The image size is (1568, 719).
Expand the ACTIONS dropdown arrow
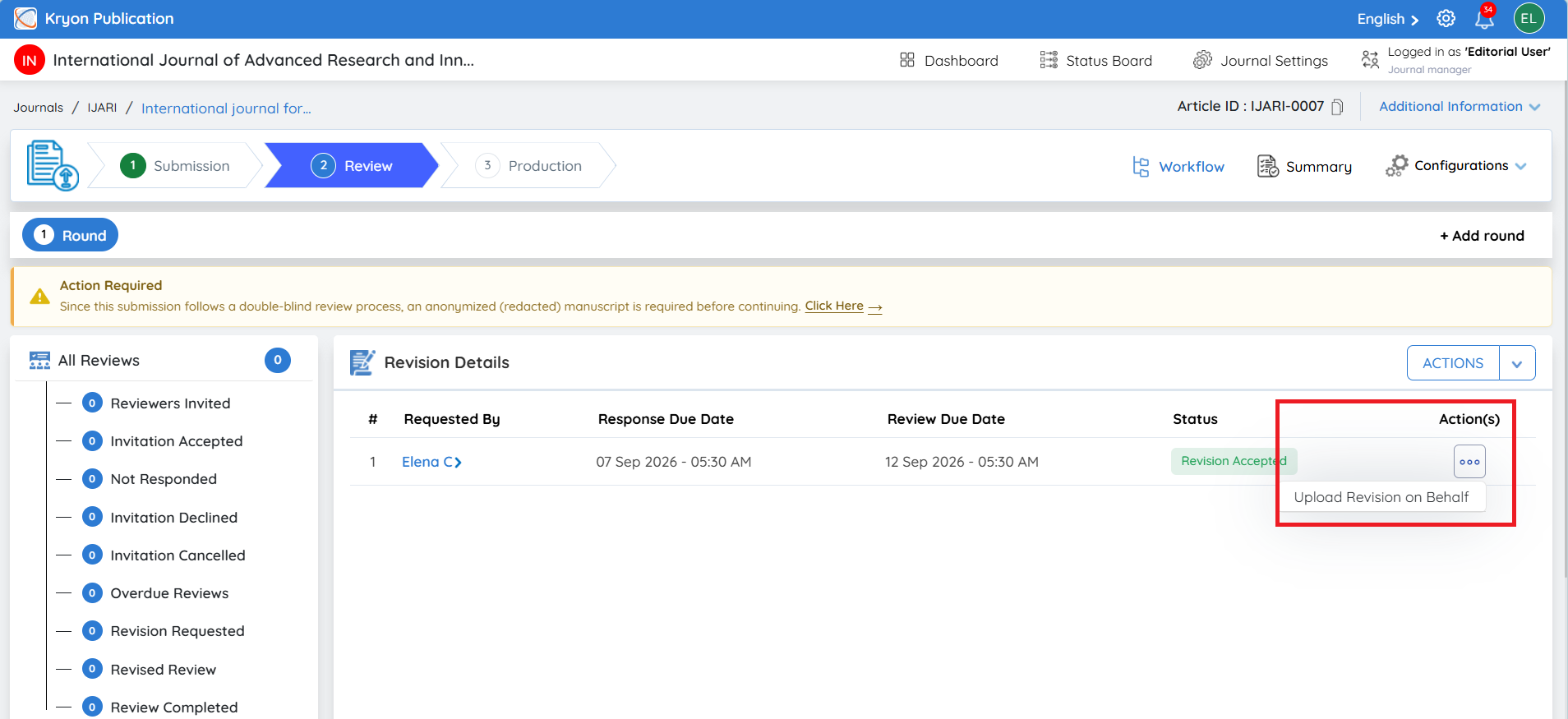[1517, 363]
